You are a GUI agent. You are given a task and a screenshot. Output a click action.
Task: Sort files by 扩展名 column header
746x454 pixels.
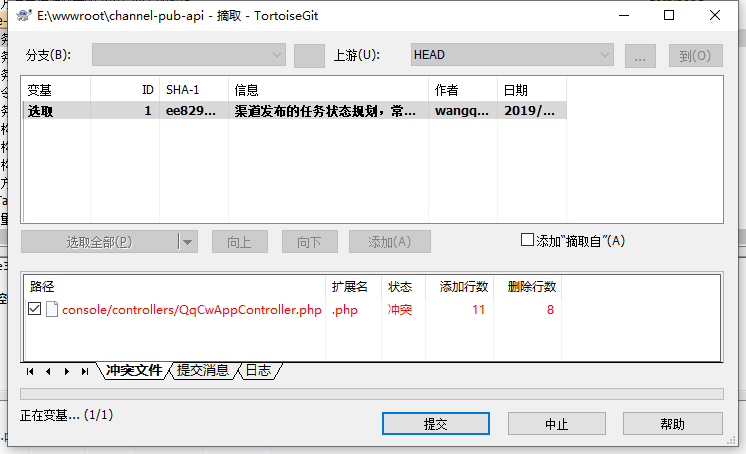click(353, 286)
